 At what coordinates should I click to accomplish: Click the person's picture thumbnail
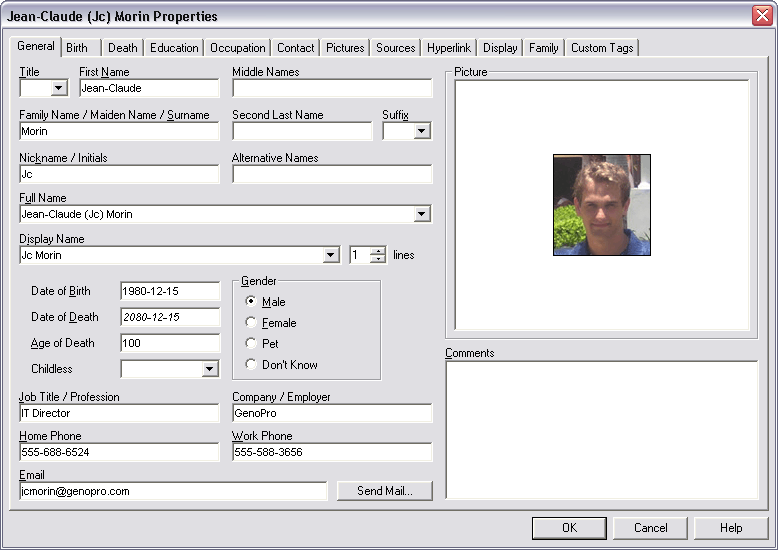coord(602,205)
